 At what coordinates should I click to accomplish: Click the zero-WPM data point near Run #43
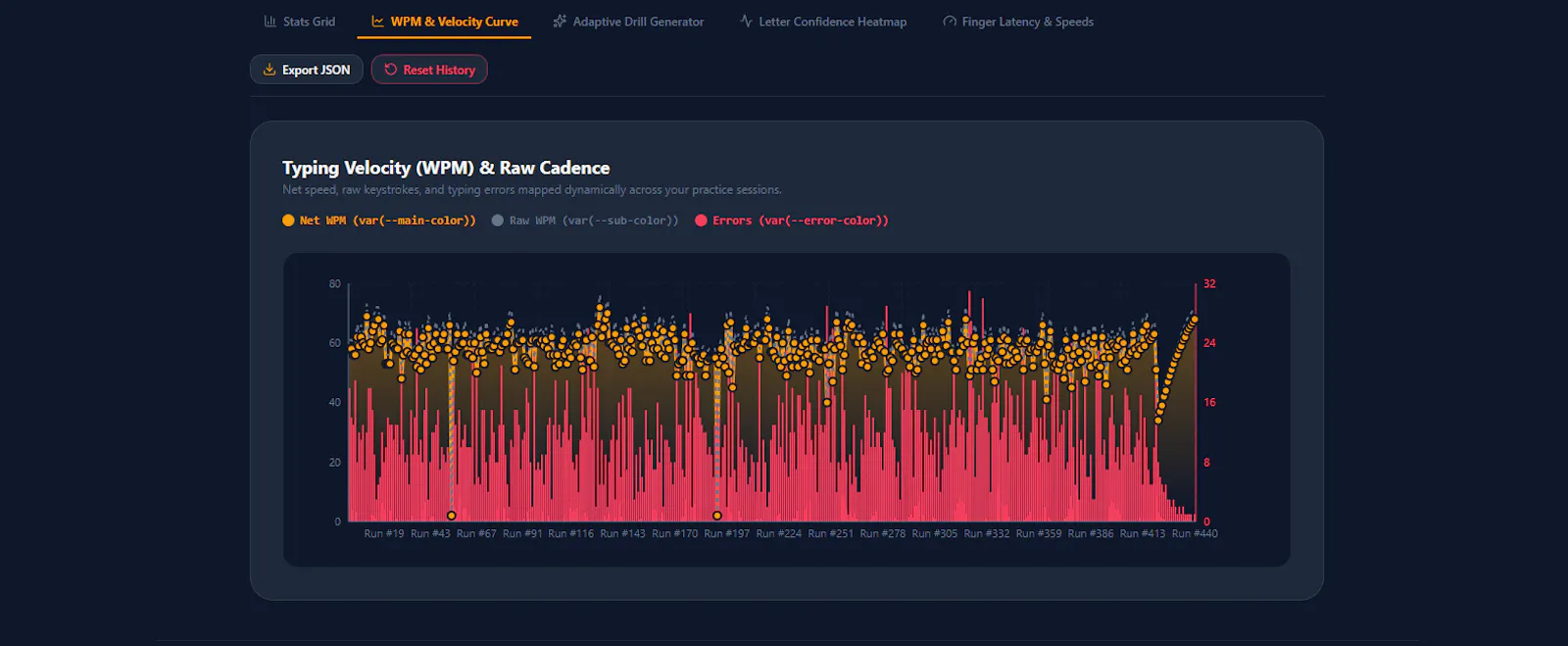[452, 516]
